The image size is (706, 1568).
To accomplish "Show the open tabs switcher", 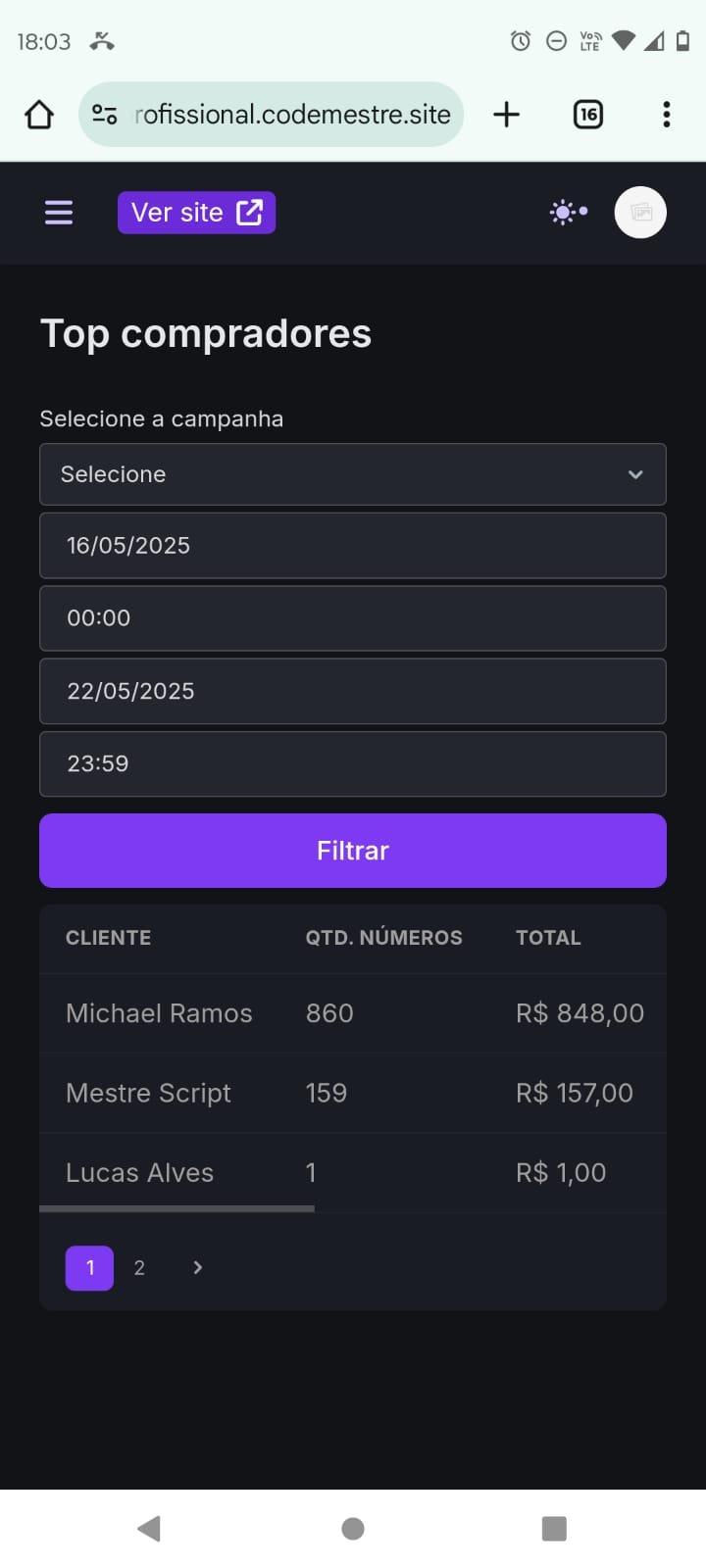I will pos(587,115).
